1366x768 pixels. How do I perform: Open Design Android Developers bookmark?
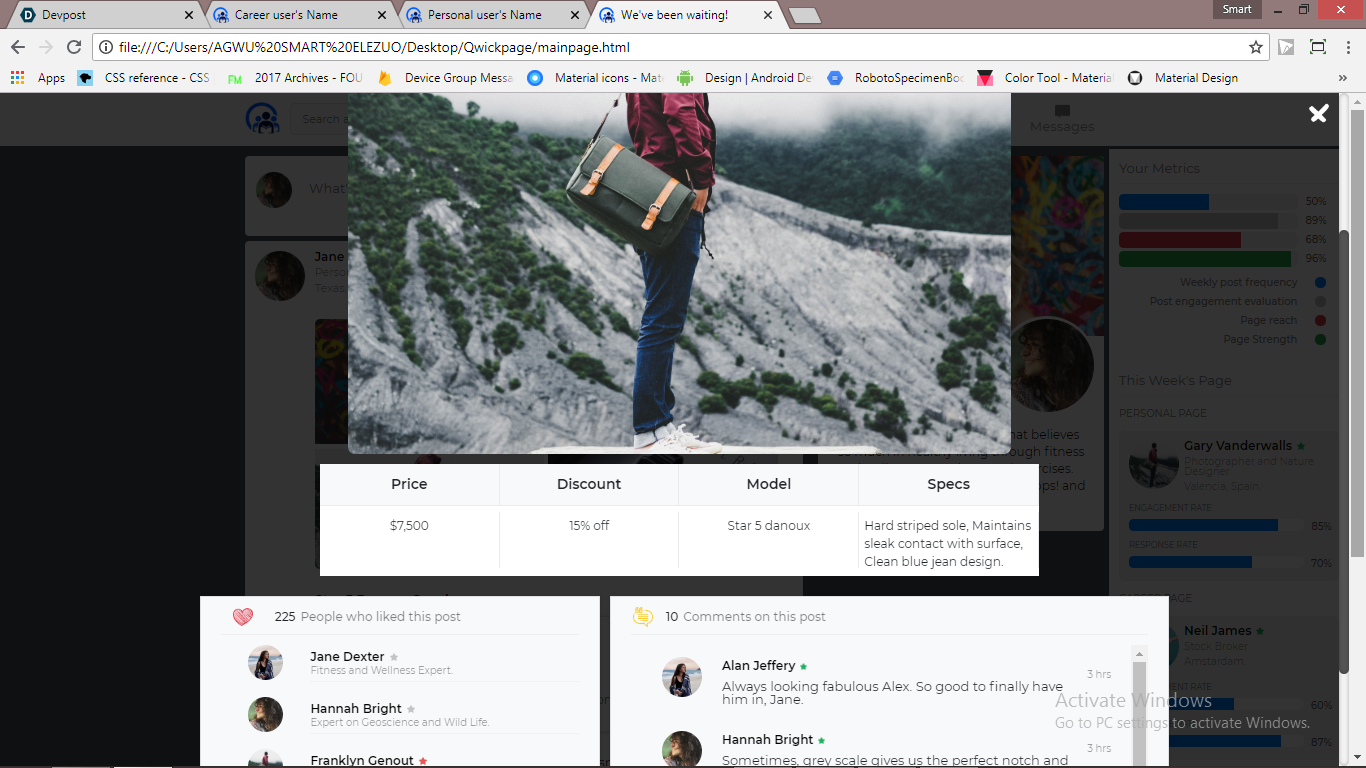click(x=746, y=78)
